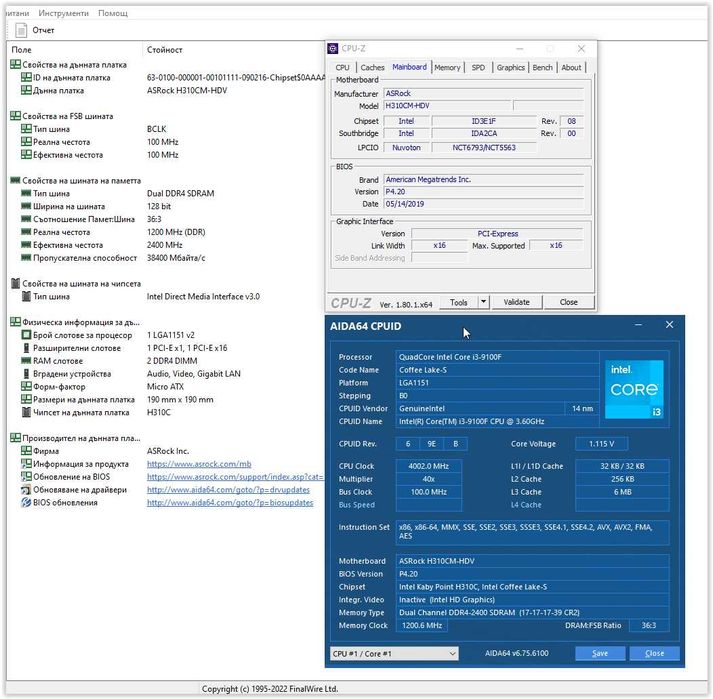Open the Инструменти menu

(x=64, y=13)
